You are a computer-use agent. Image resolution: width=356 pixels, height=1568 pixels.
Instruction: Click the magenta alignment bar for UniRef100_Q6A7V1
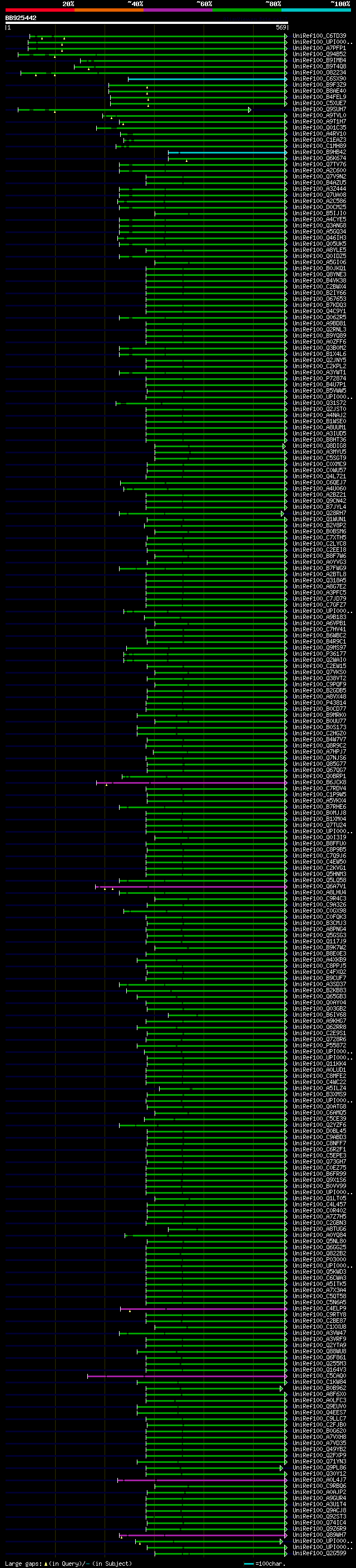(x=190, y=887)
